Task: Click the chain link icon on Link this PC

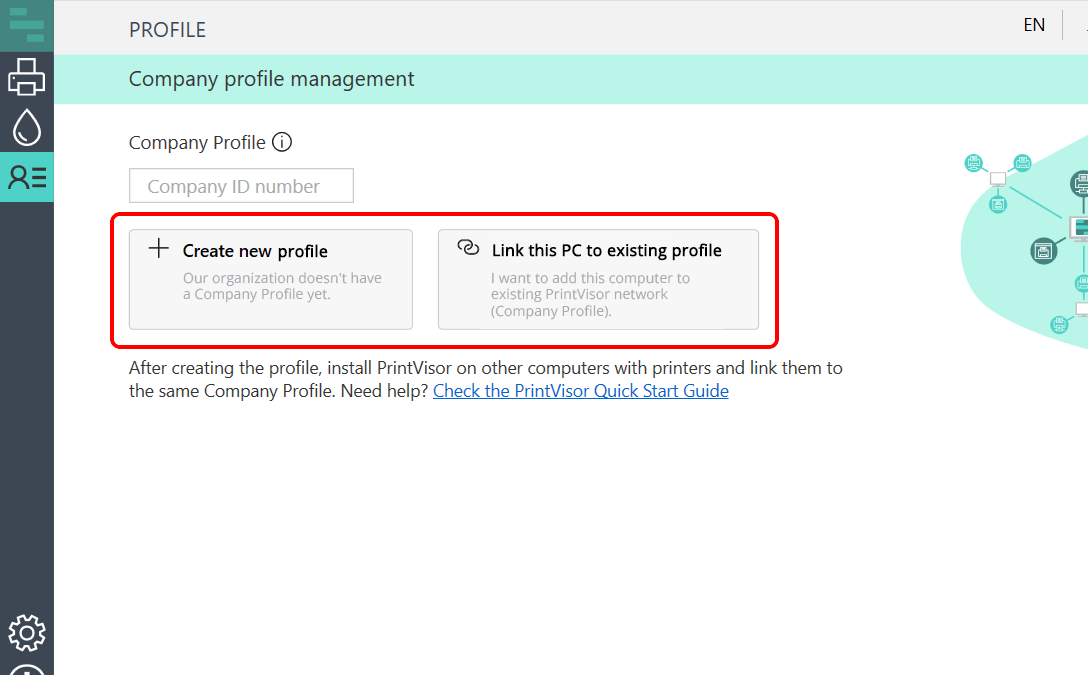Action: tap(467, 248)
